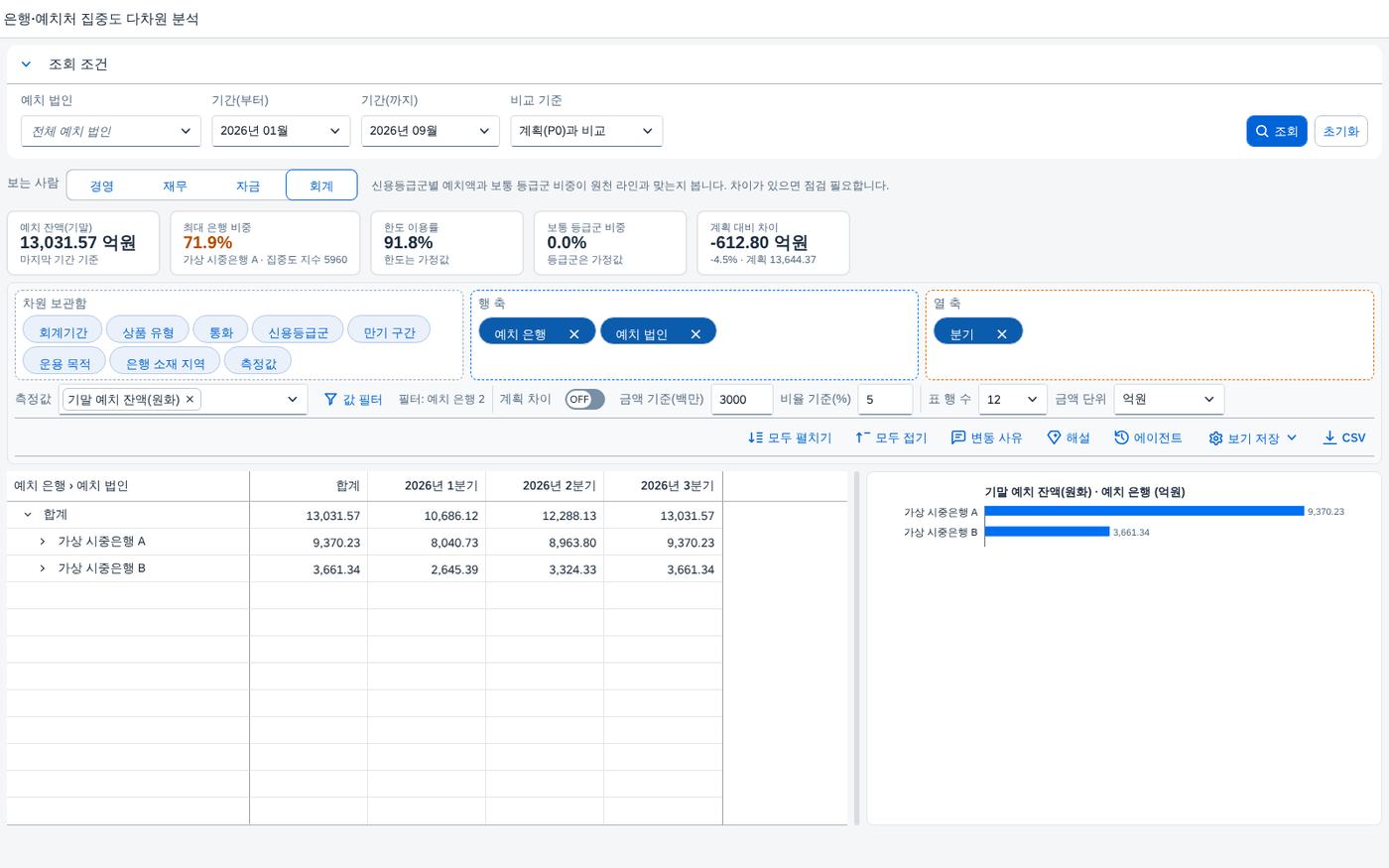
Task: Collapse the 합계 tree row
Action: pos(28,515)
